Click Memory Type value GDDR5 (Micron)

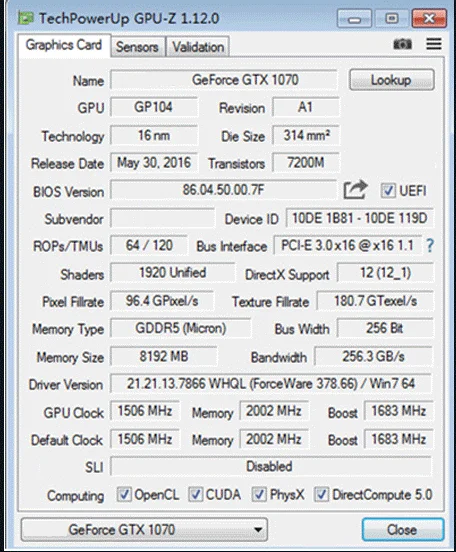coord(181,328)
